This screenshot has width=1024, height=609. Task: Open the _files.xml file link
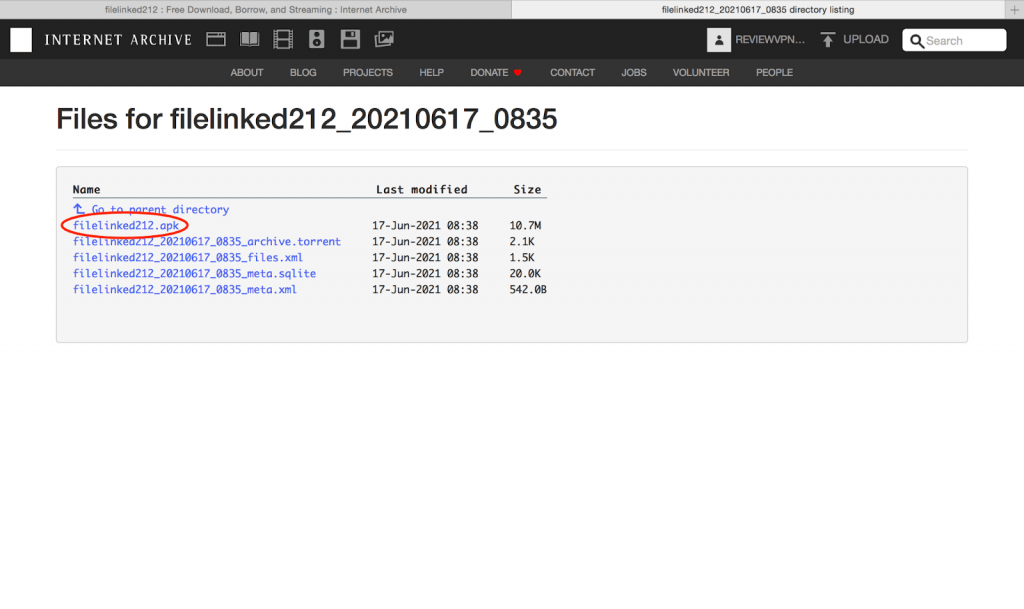[187, 257]
